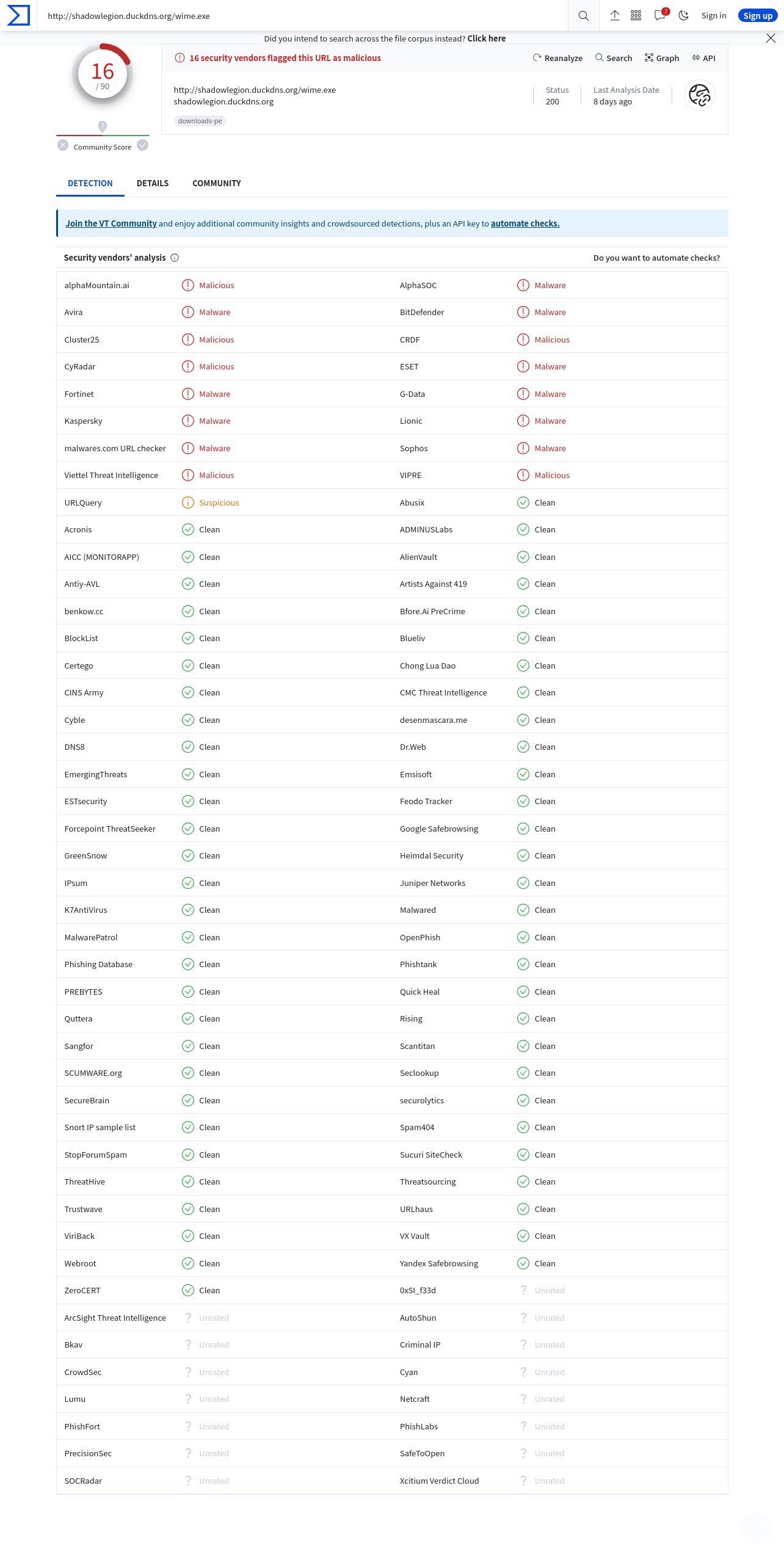Toggle dark mode moon icon
Screen dimensions: 784x1568
pos(684,16)
